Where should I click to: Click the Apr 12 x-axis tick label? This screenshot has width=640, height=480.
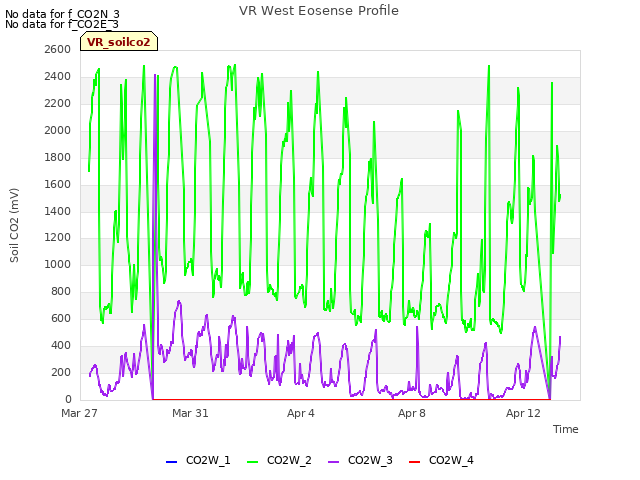(523, 413)
